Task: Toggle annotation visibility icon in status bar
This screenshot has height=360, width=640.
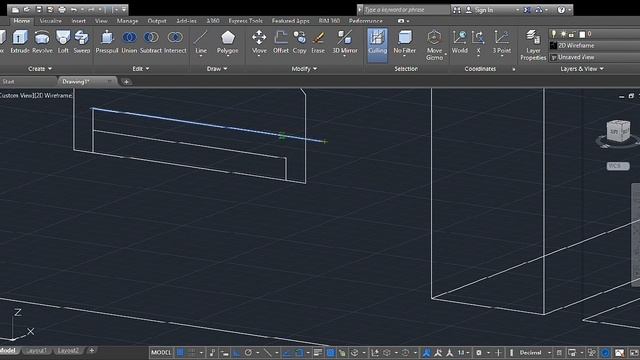Action: pyautogui.click(x=426, y=352)
